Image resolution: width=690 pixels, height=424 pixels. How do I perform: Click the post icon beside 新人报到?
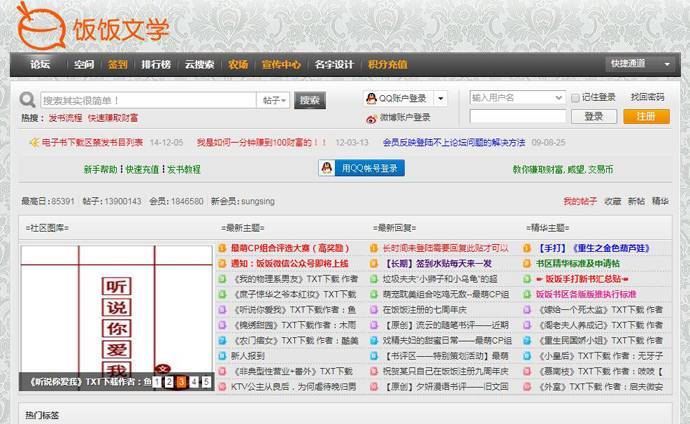pyautogui.click(x=223, y=355)
